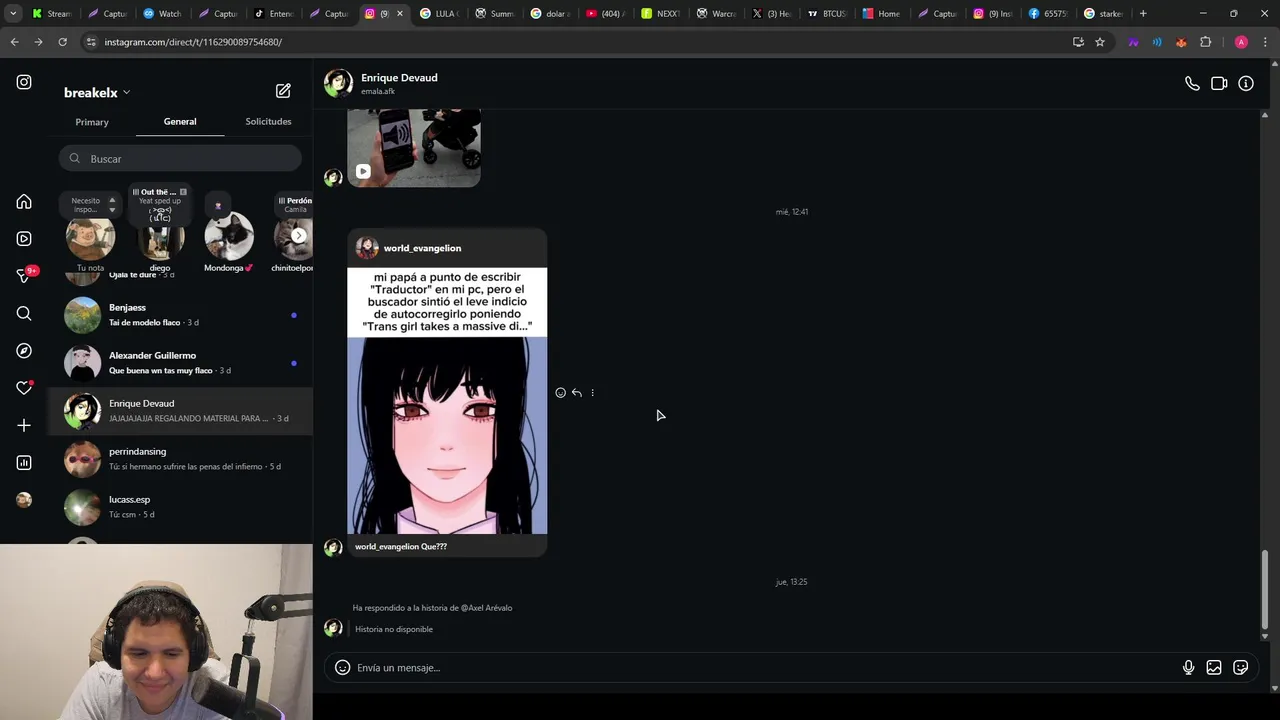React with emoji to world_evangelion post
This screenshot has height=720, width=1280.
(560, 393)
